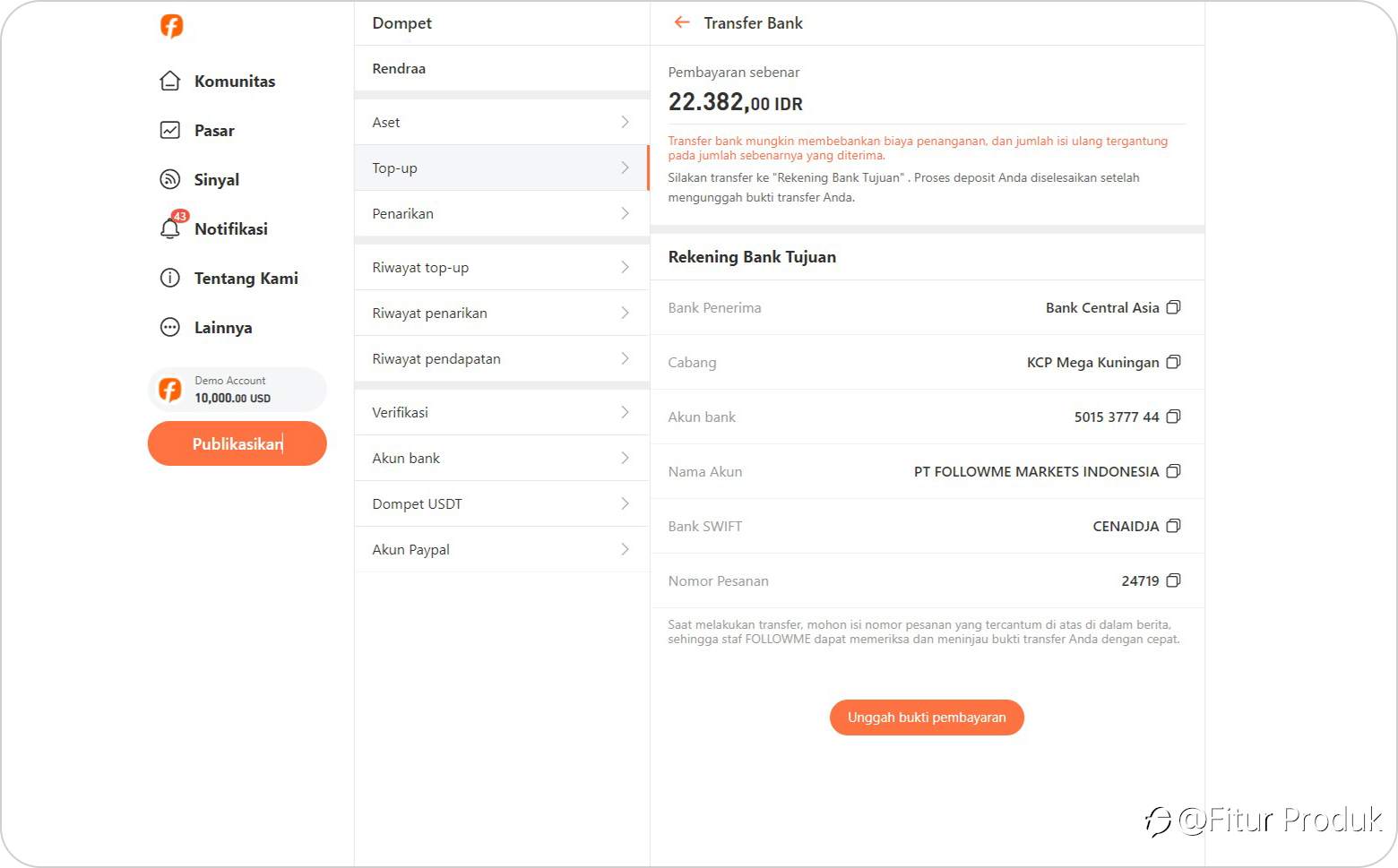Viewport: 1398px width, 868px height.
Task: Open Lainnya more-options icon
Action: click(x=169, y=327)
